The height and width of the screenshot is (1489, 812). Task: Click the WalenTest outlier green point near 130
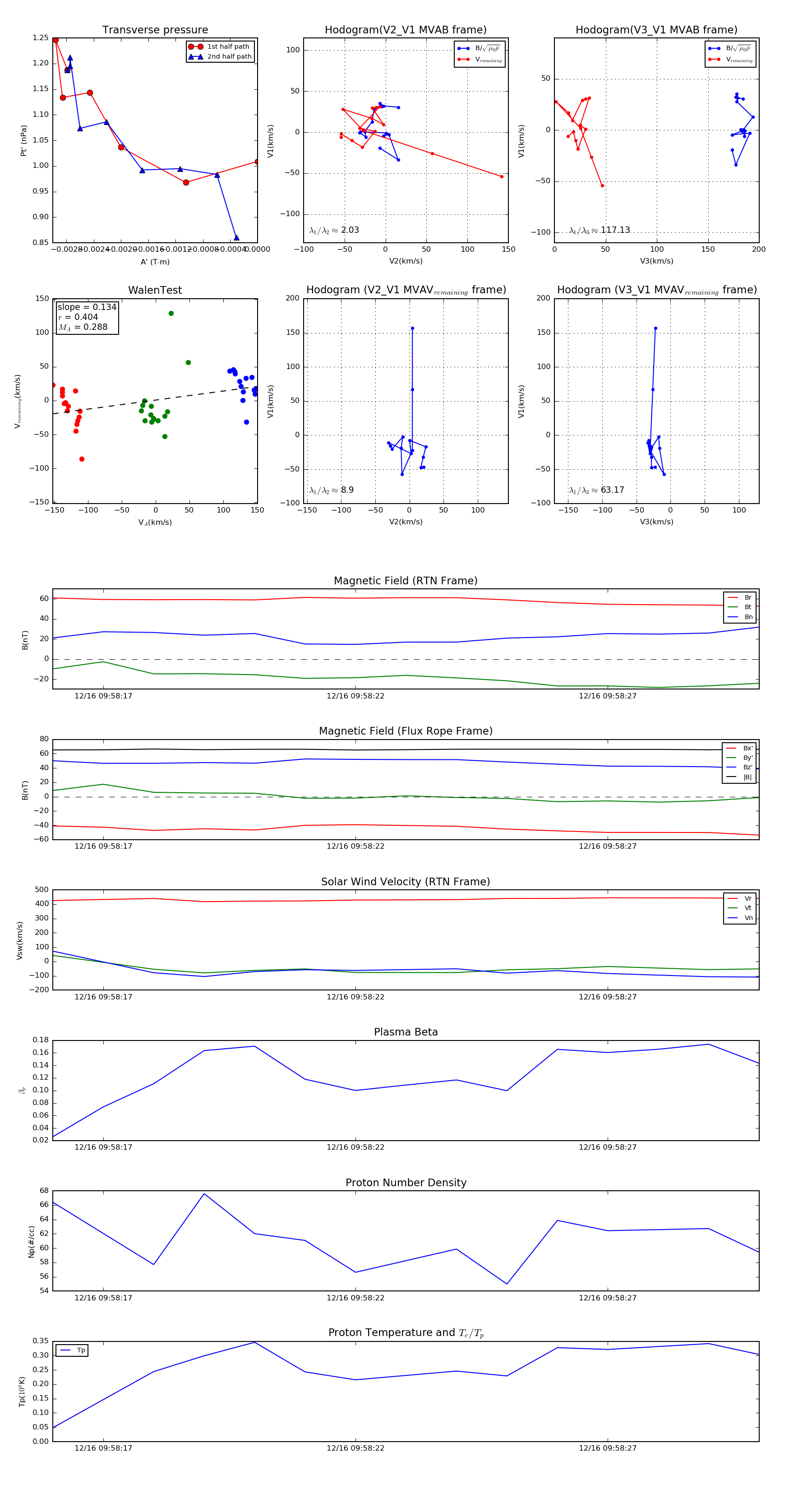(171, 313)
